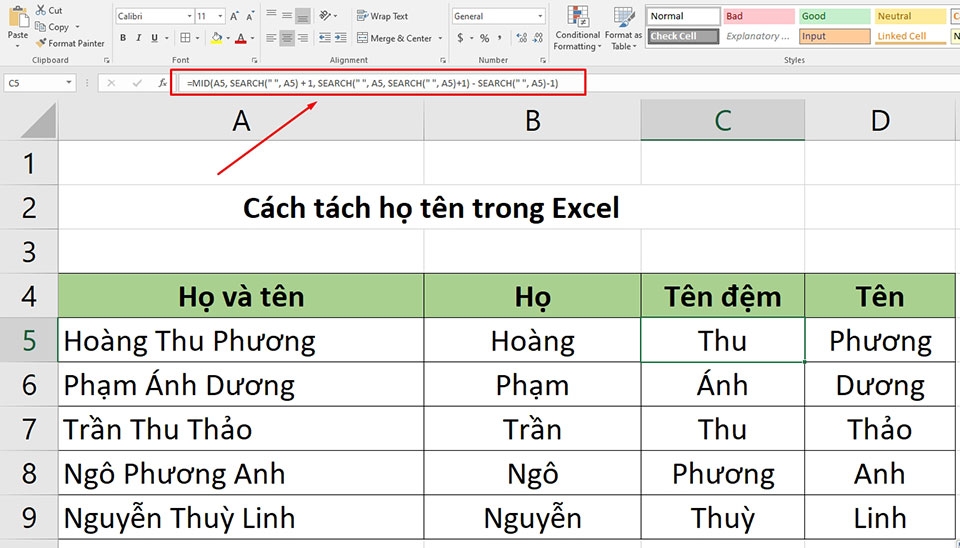Image resolution: width=960 pixels, height=548 pixels.
Task: Apply Accounting Number Format dollar sign
Action: pyautogui.click(x=460, y=38)
